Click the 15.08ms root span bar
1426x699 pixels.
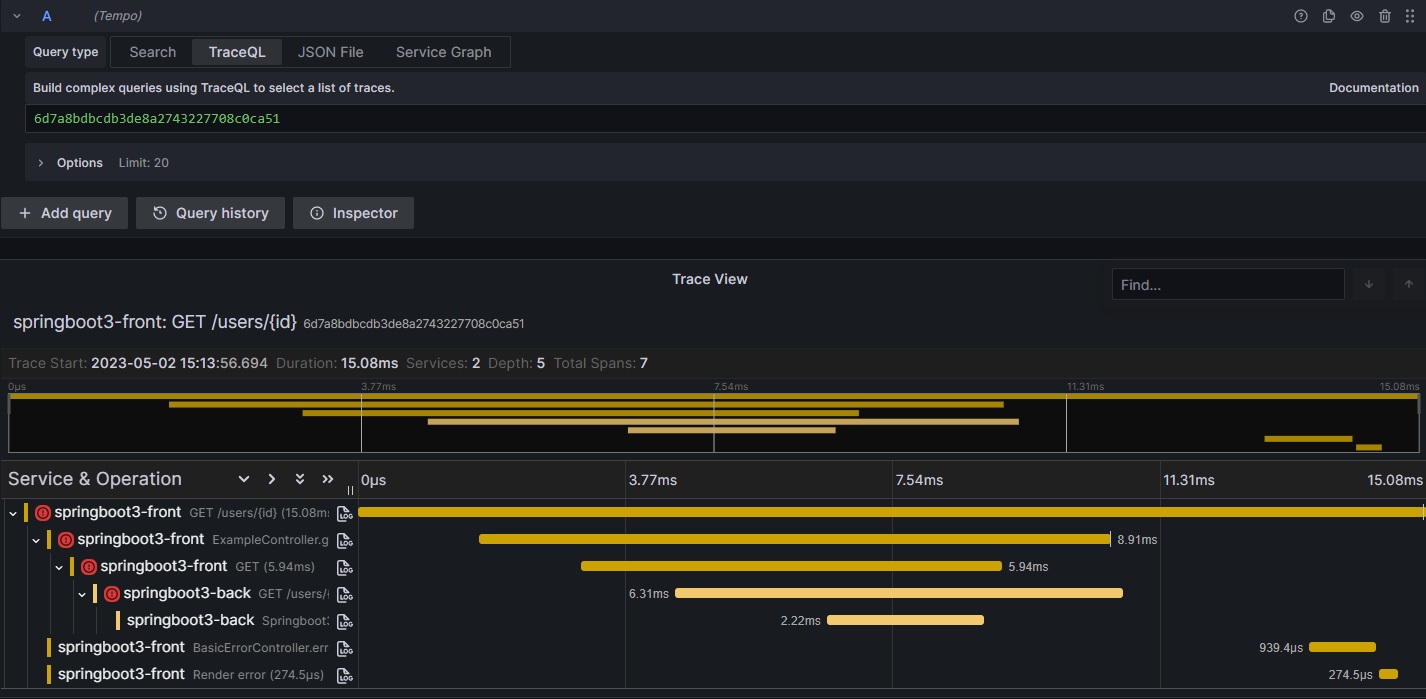[x=891, y=512]
